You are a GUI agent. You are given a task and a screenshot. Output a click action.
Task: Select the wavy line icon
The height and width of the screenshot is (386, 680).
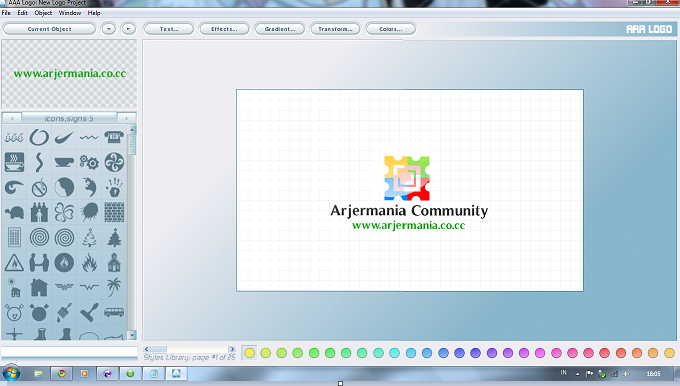click(89, 138)
